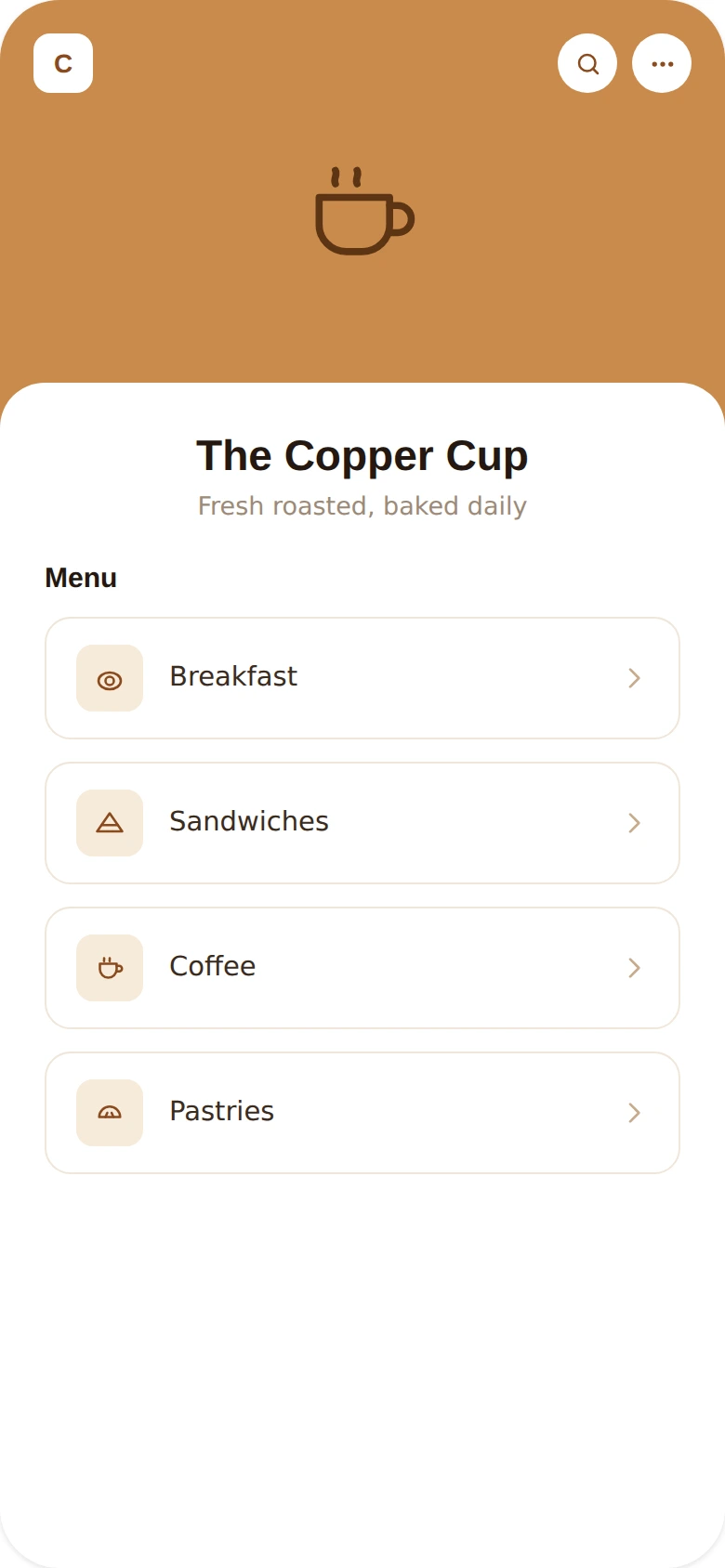Open the search magnifier icon
The width and height of the screenshot is (725, 1568).
tap(587, 63)
